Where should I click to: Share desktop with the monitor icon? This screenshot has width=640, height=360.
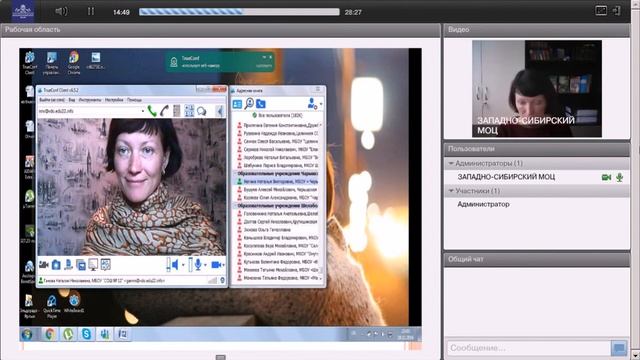pyautogui.click(x=93, y=265)
